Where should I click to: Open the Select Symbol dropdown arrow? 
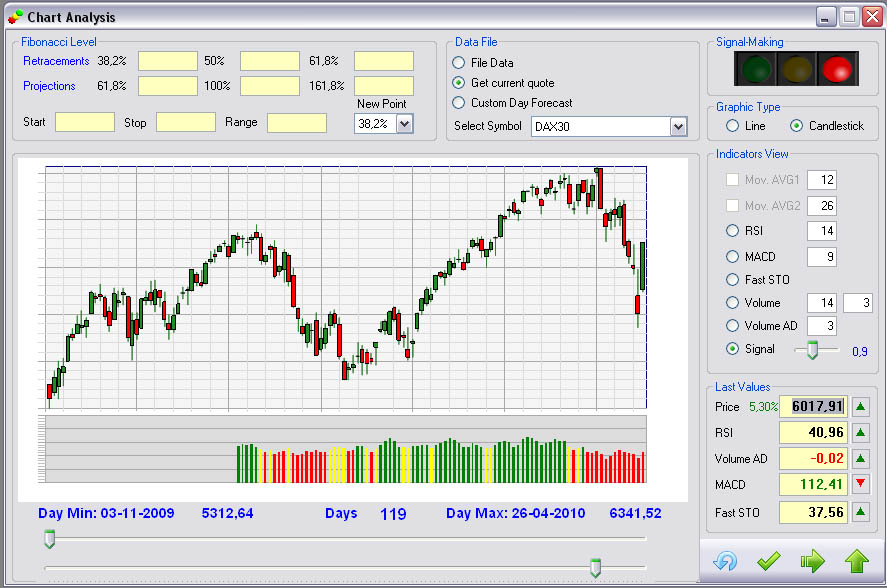[678, 127]
